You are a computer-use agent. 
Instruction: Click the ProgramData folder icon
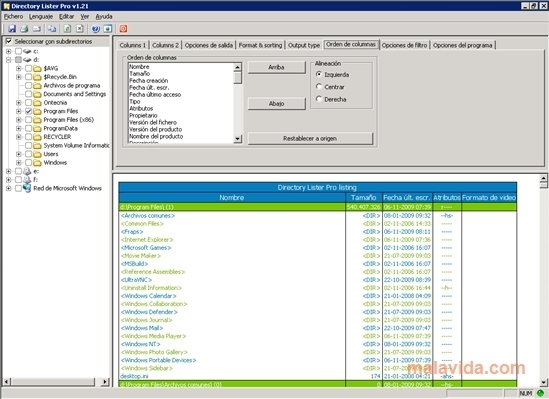click(37, 128)
